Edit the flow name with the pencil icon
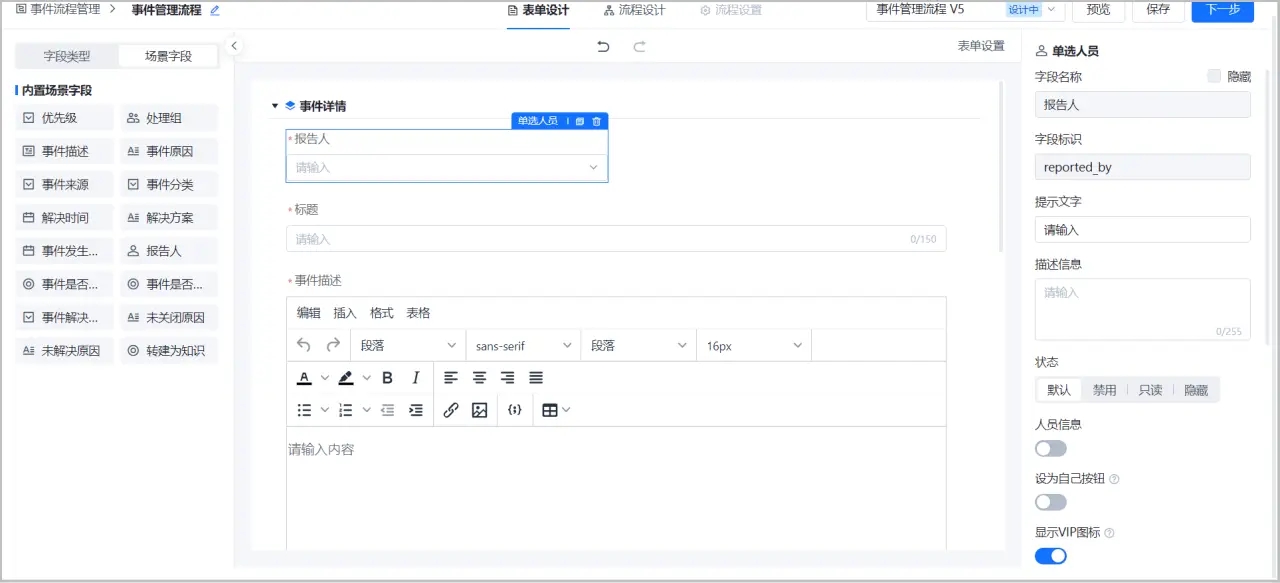The height and width of the screenshot is (583, 1280). (215, 10)
